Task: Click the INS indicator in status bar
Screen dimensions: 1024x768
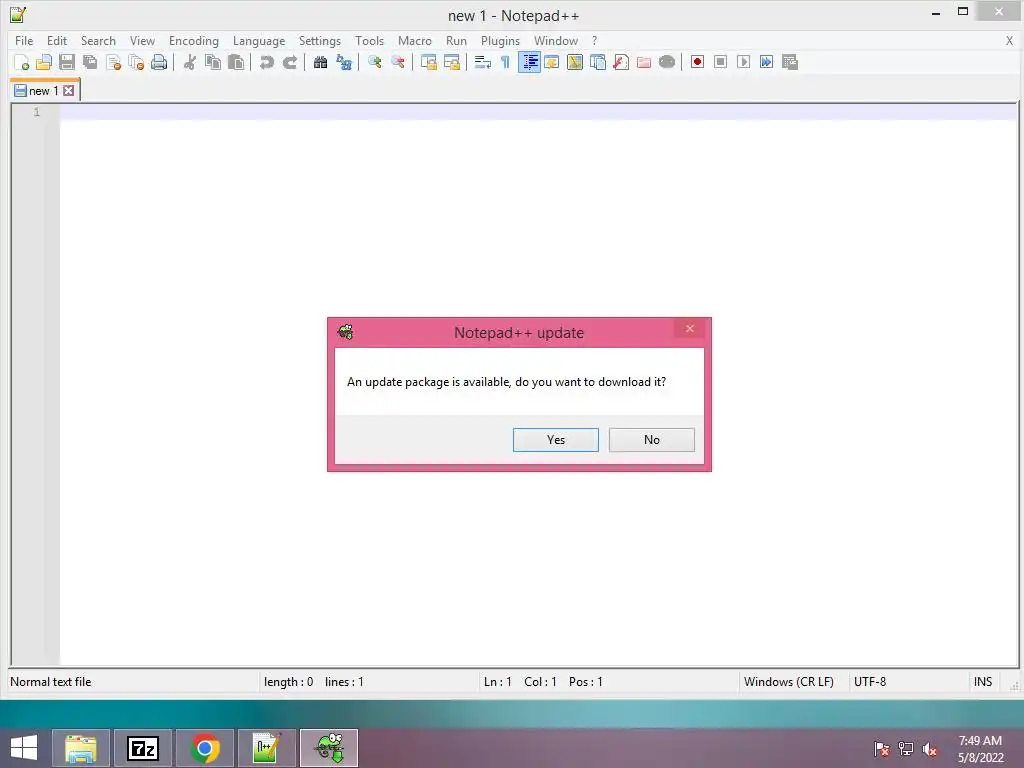Action: coord(983,682)
